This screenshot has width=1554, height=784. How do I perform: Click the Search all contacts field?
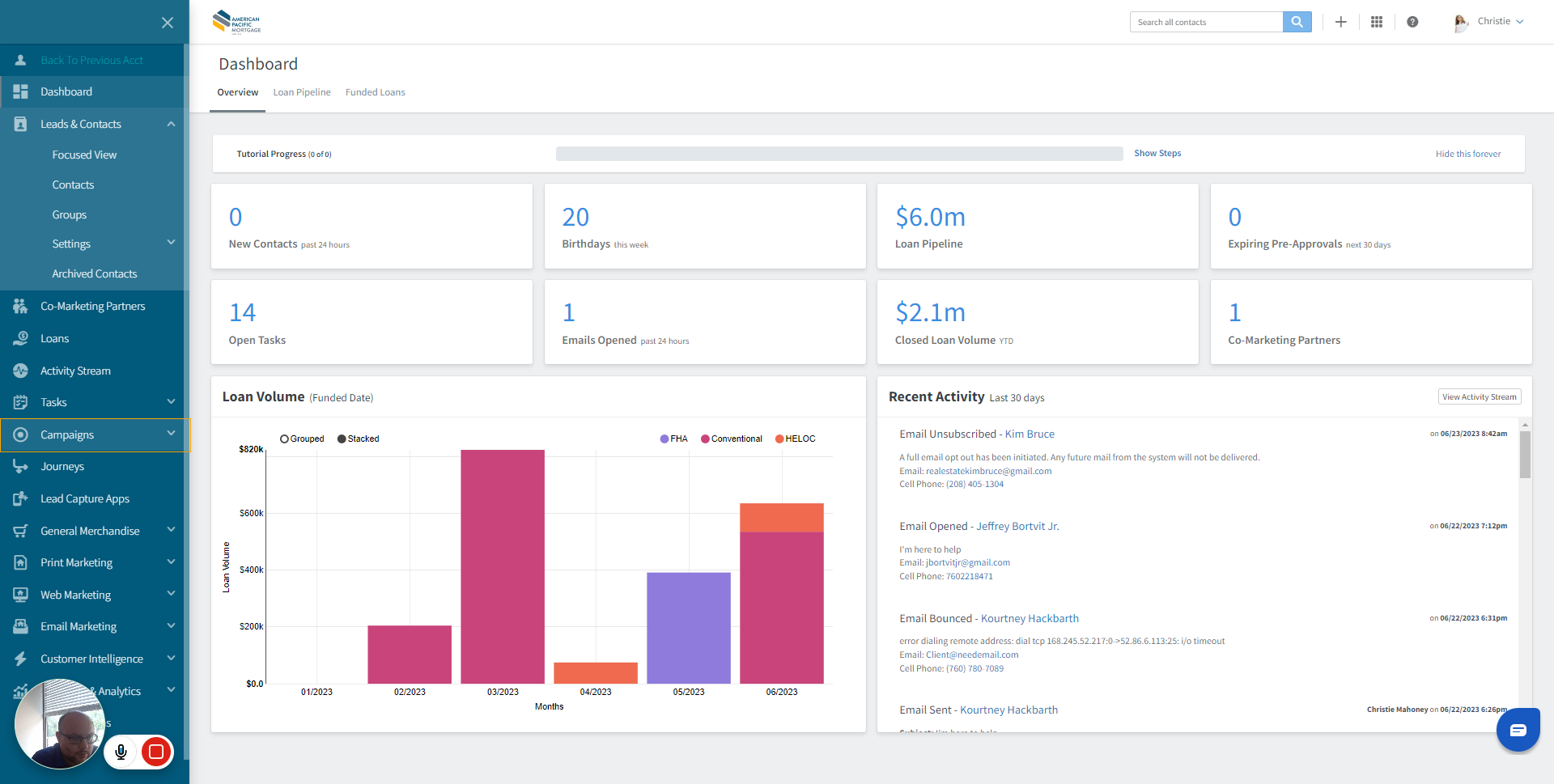1206,22
